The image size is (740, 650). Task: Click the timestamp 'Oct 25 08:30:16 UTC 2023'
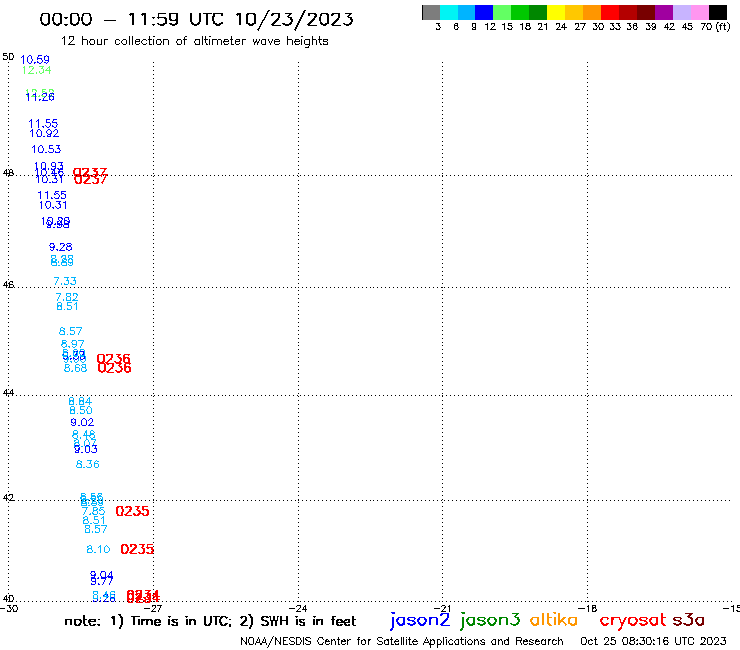653,641
